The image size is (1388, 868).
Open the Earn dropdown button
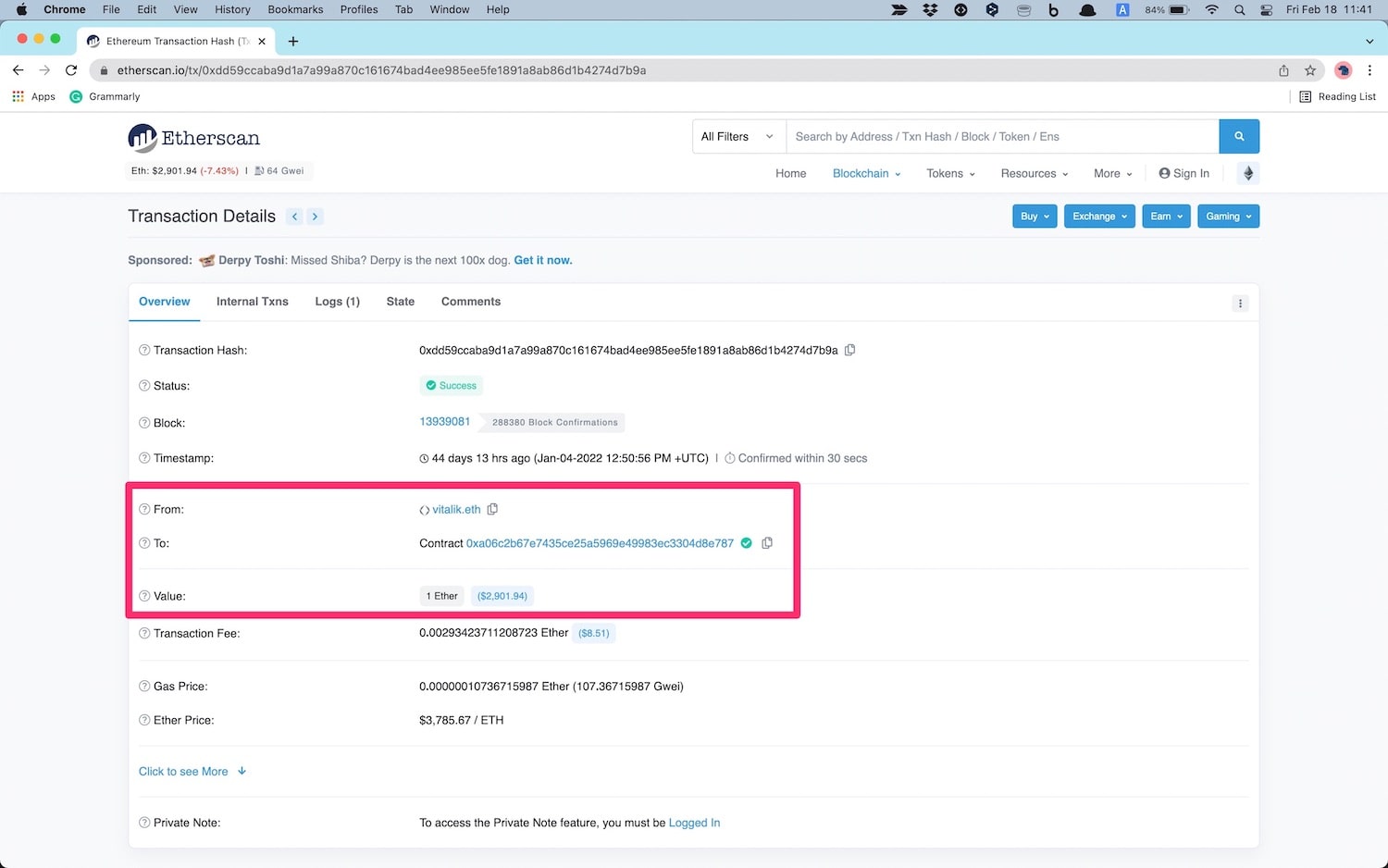point(1166,217)
